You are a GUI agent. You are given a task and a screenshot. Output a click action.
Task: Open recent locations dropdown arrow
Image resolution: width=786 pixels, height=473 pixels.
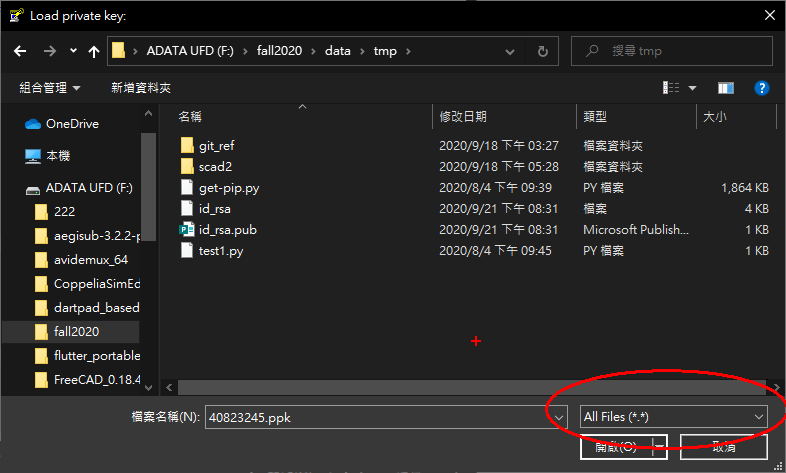point(73,51)
